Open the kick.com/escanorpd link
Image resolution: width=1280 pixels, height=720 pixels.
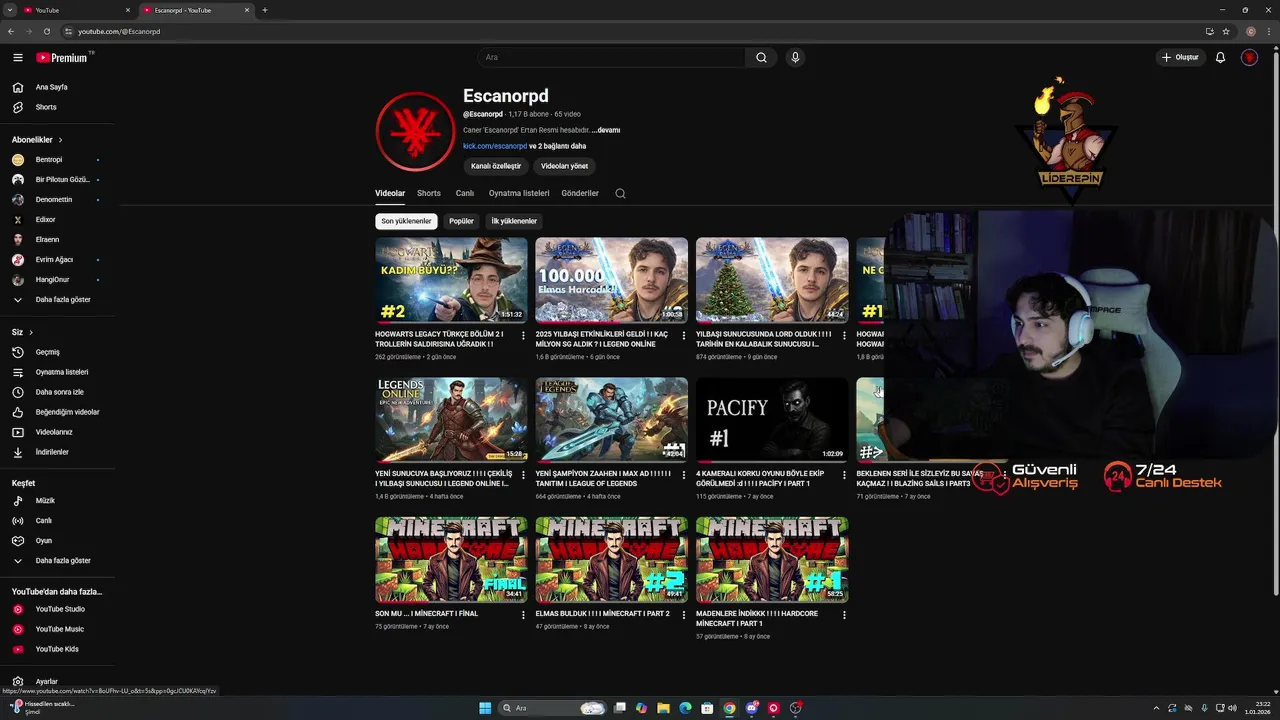pos(495,146)
